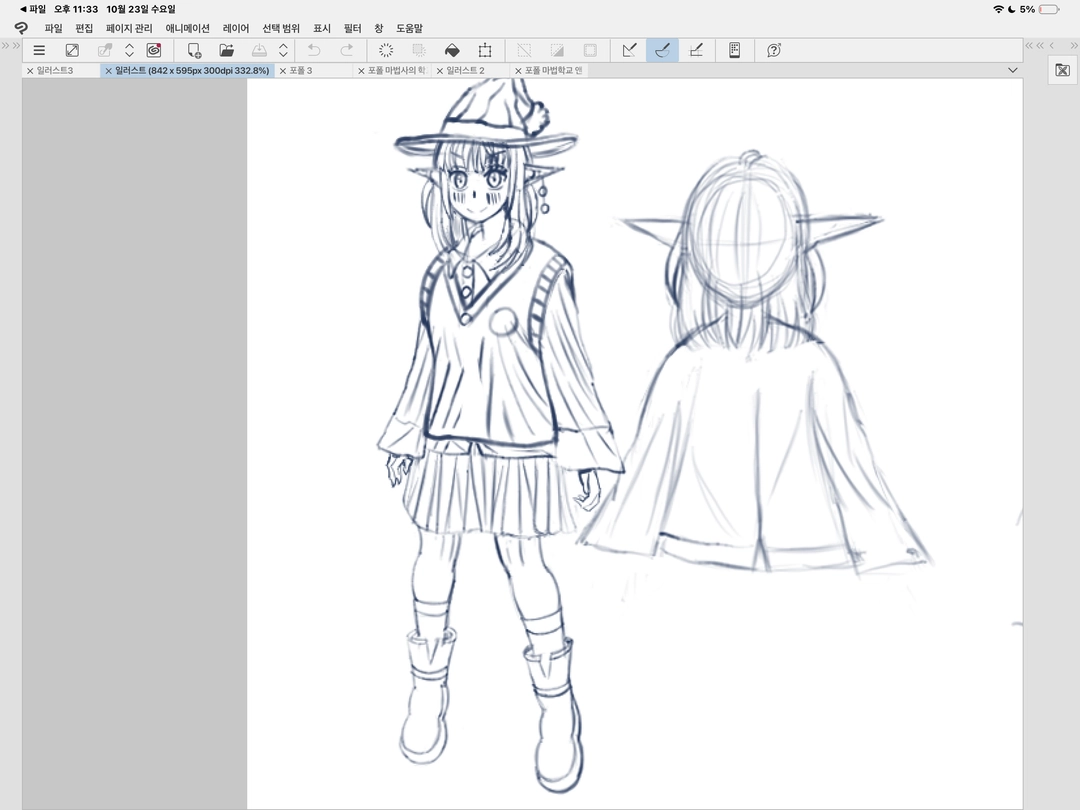The width and height of the screenshot is (1080, 810).
Task: Create a new canvas with the New icon
Action: click(194, 50)
